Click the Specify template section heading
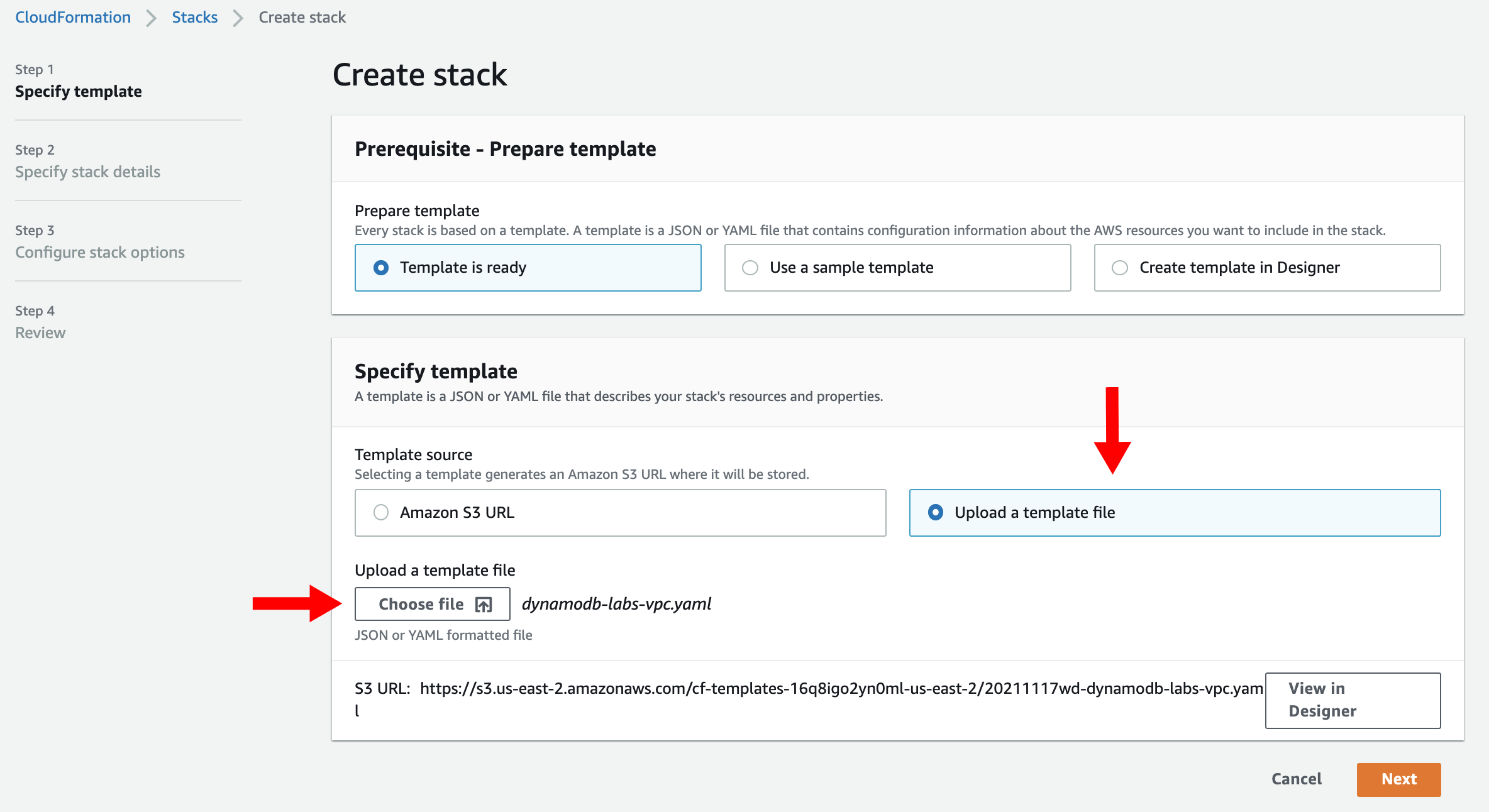The height and width of the screenshot is (812, 1489). click(x=436, y=371)
